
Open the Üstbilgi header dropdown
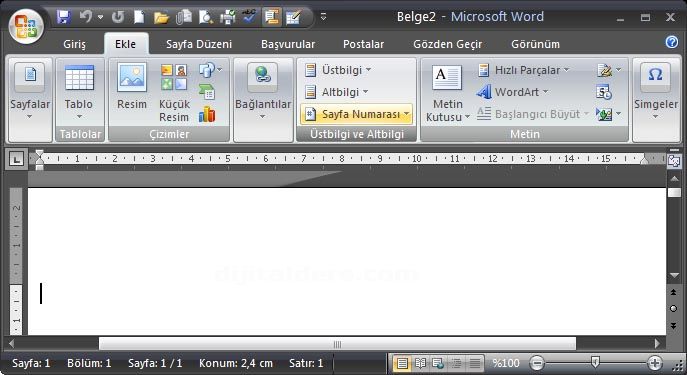[338, 70]
